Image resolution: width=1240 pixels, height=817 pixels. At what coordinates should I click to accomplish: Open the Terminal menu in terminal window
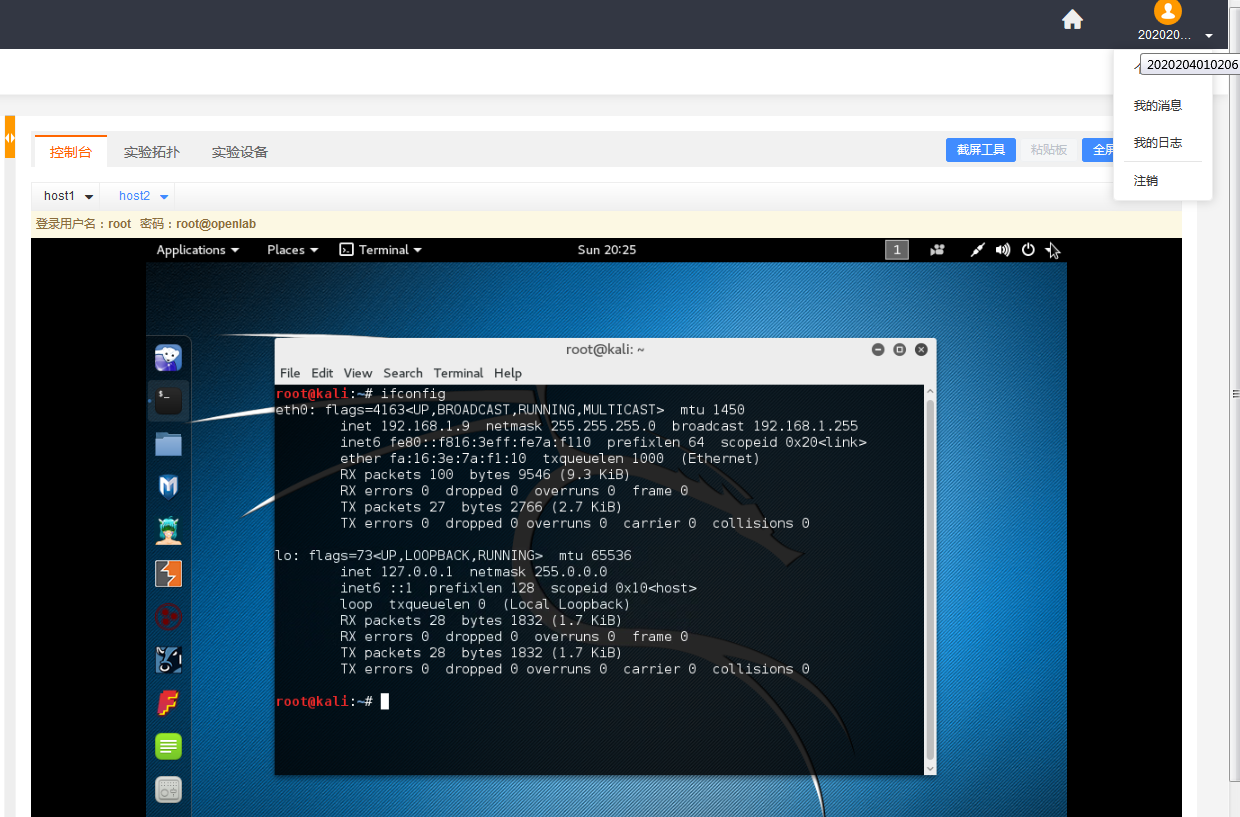point(458,373)
